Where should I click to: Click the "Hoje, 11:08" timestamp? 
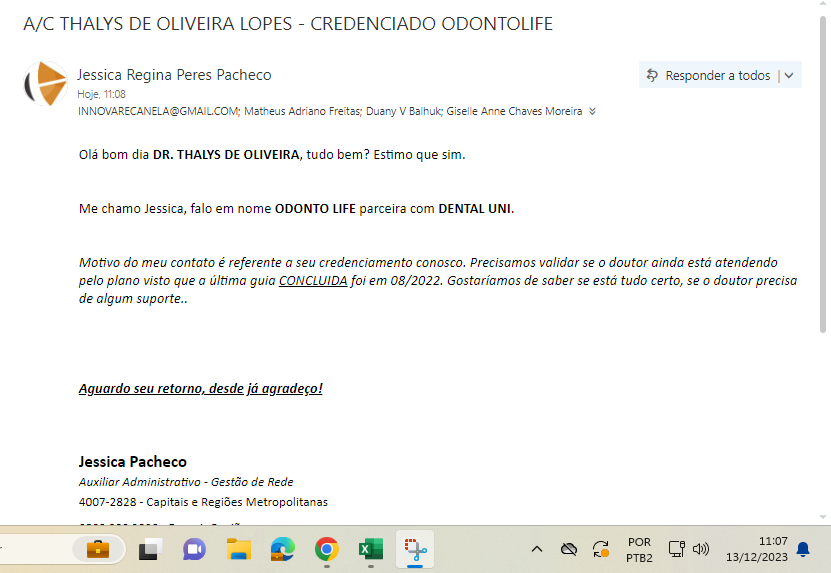pos(101,94)
